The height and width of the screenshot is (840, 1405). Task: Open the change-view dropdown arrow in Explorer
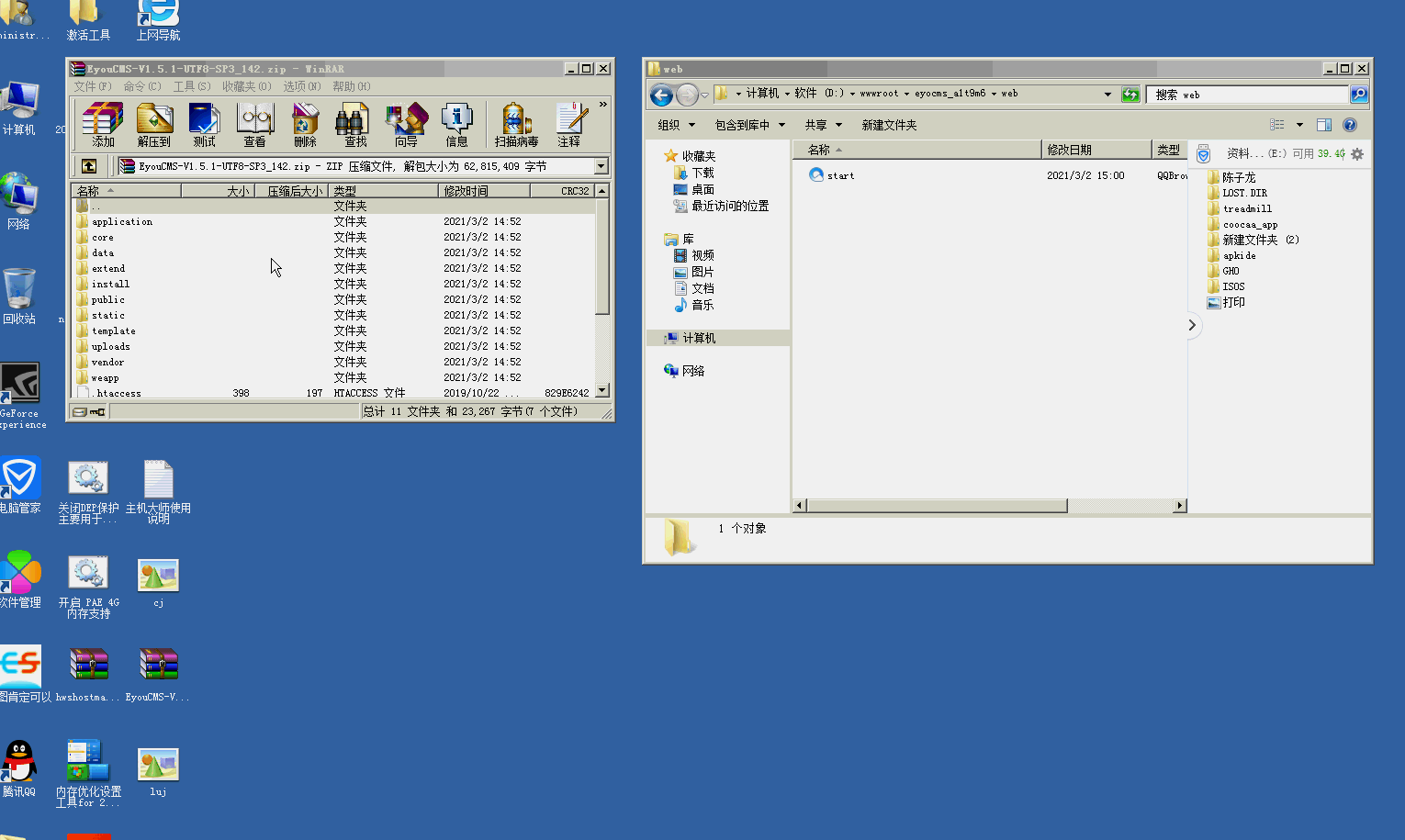(x=1298, y=124)
